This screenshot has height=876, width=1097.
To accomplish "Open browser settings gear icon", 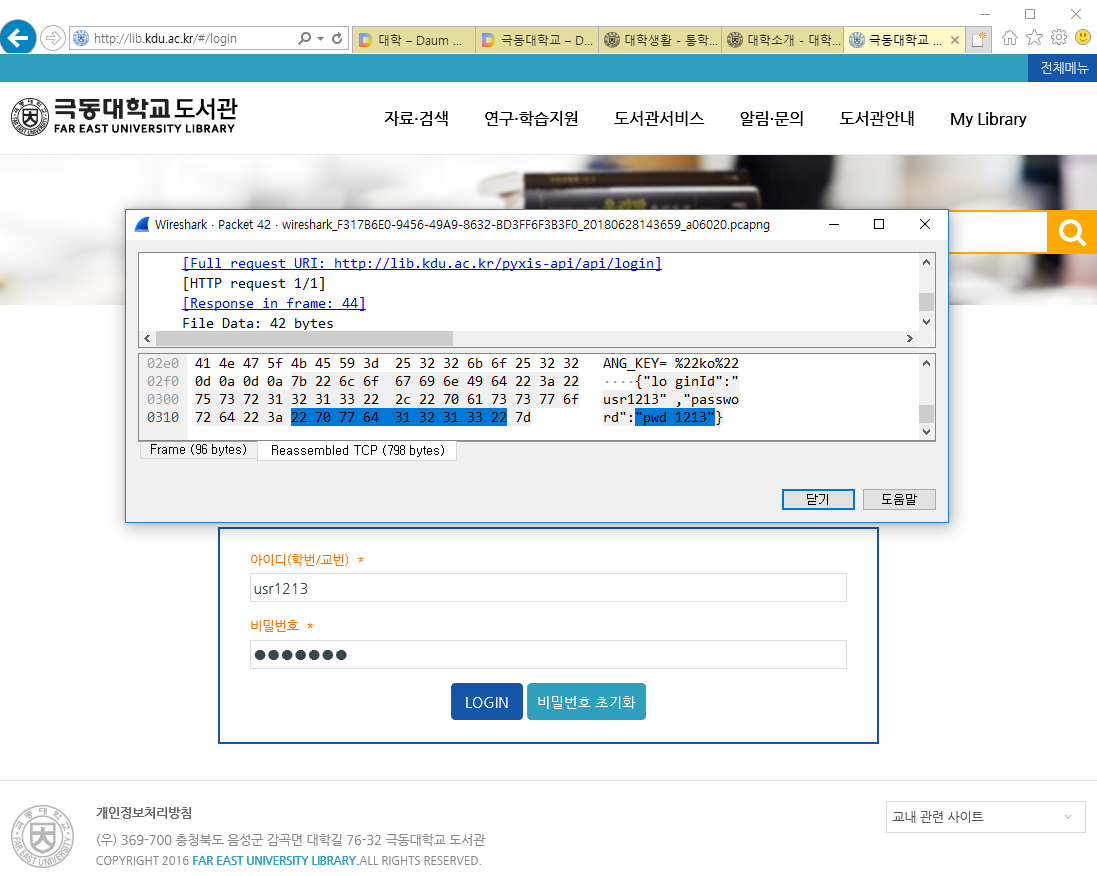I will [1059, 38].
